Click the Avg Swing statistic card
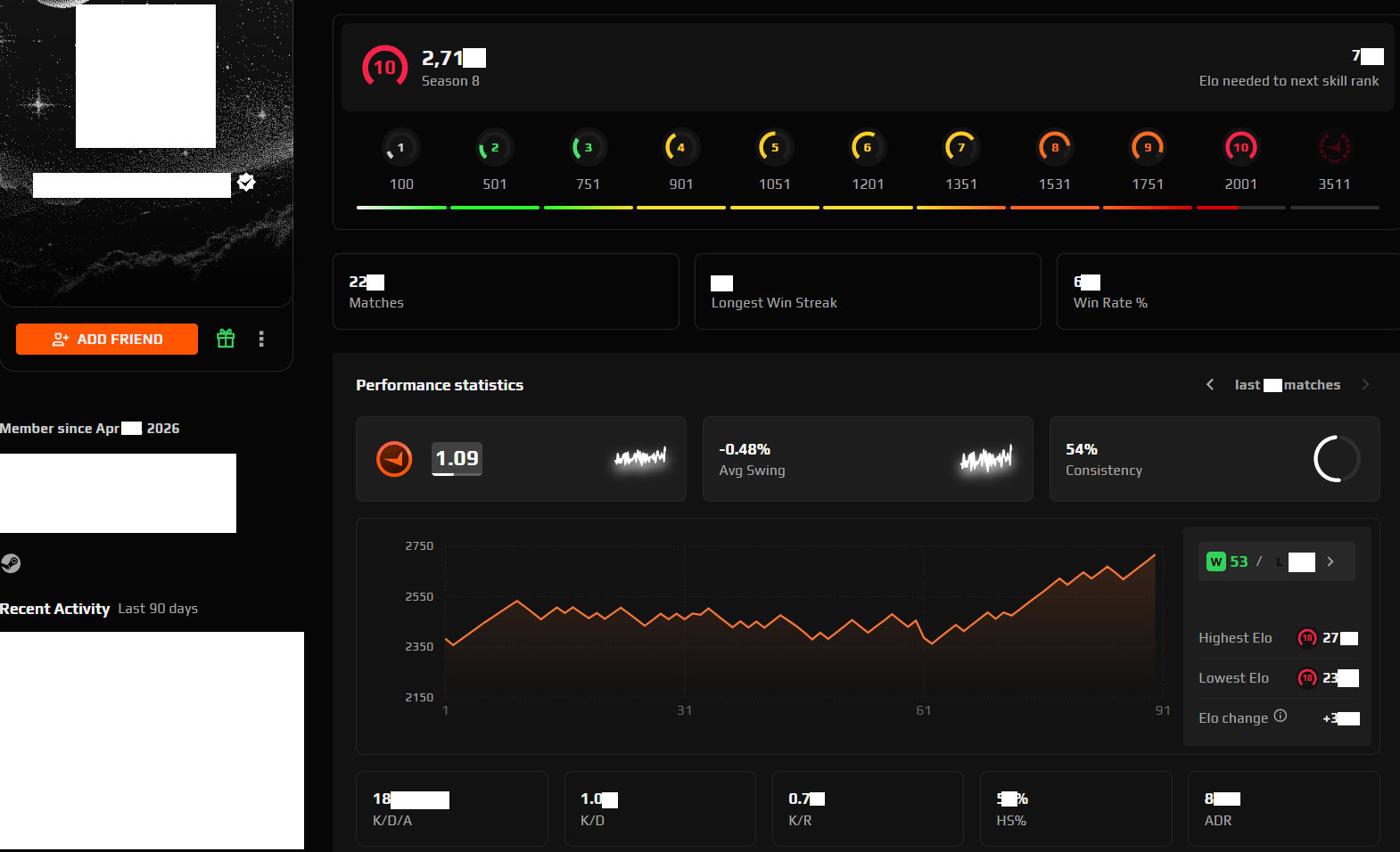The image size is (1400, 852). tap(868, 459)
